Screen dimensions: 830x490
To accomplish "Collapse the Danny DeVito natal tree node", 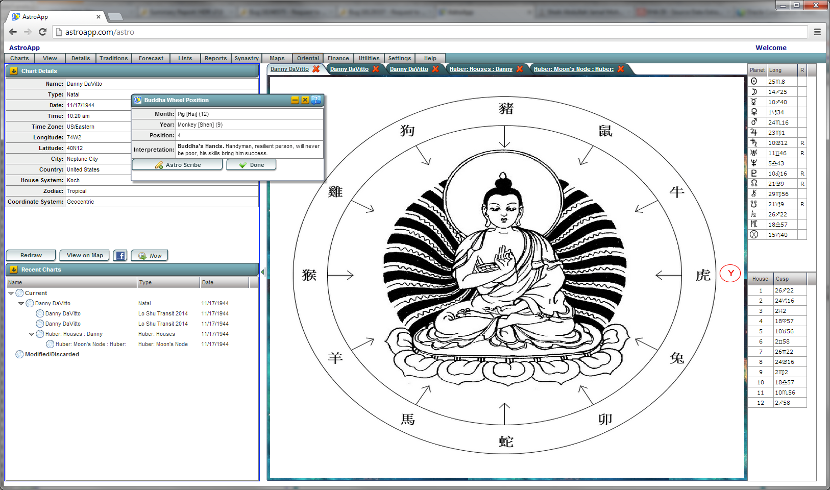I will (21, 302).
